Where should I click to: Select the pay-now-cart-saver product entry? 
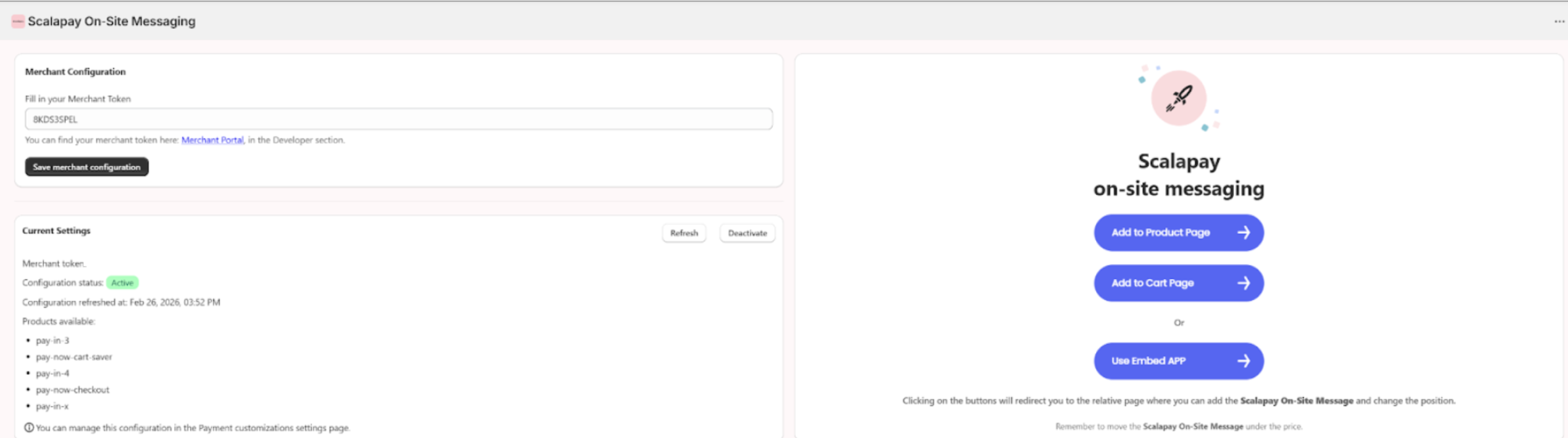pyautogui.click(x=74, y=357)
